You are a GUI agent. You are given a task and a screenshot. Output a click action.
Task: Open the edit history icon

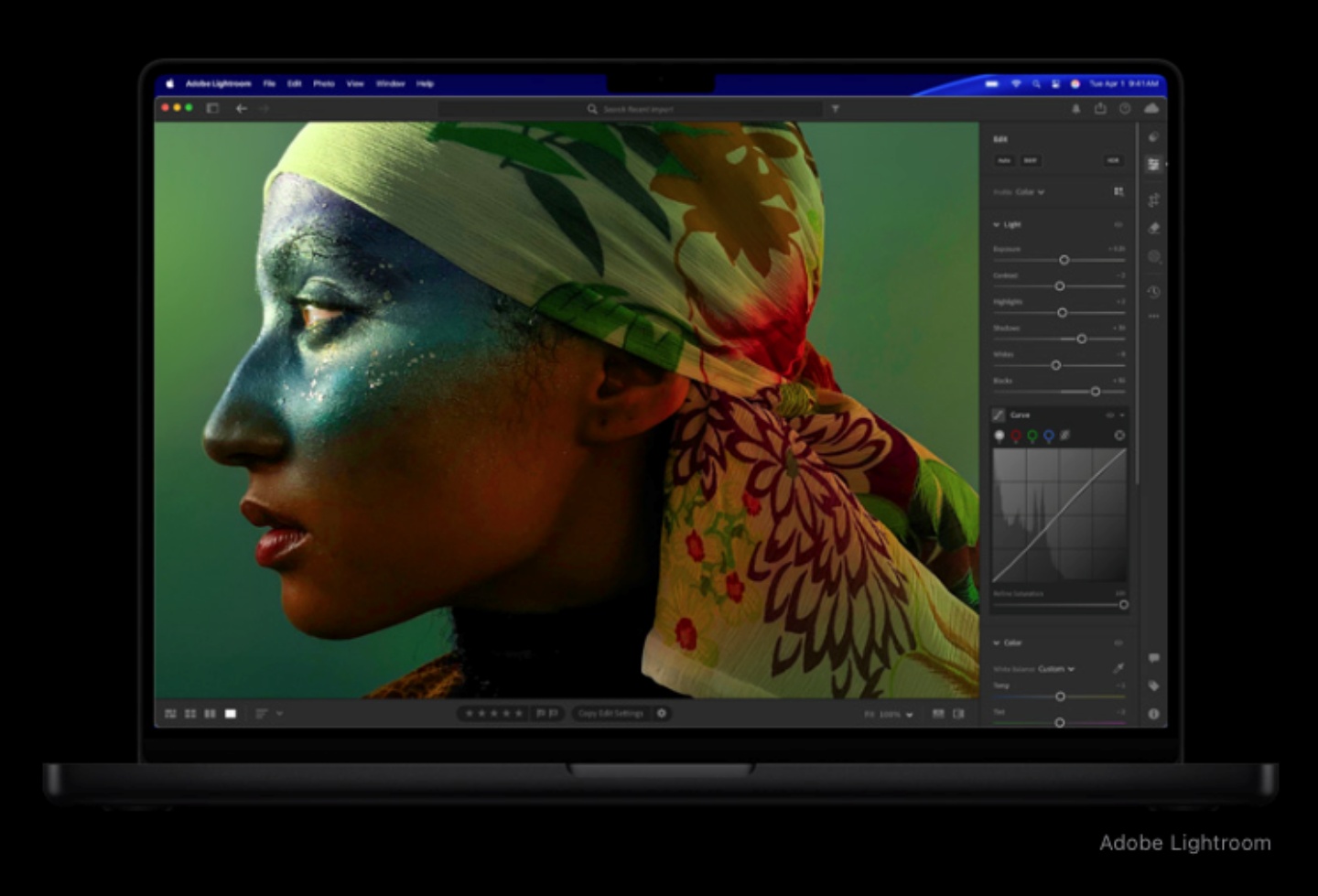(1153, 291)
